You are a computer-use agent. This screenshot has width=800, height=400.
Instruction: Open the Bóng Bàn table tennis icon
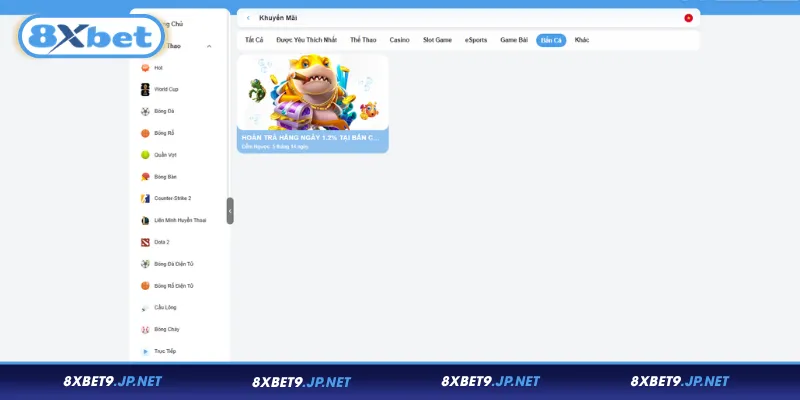click(x=145, y=177)
